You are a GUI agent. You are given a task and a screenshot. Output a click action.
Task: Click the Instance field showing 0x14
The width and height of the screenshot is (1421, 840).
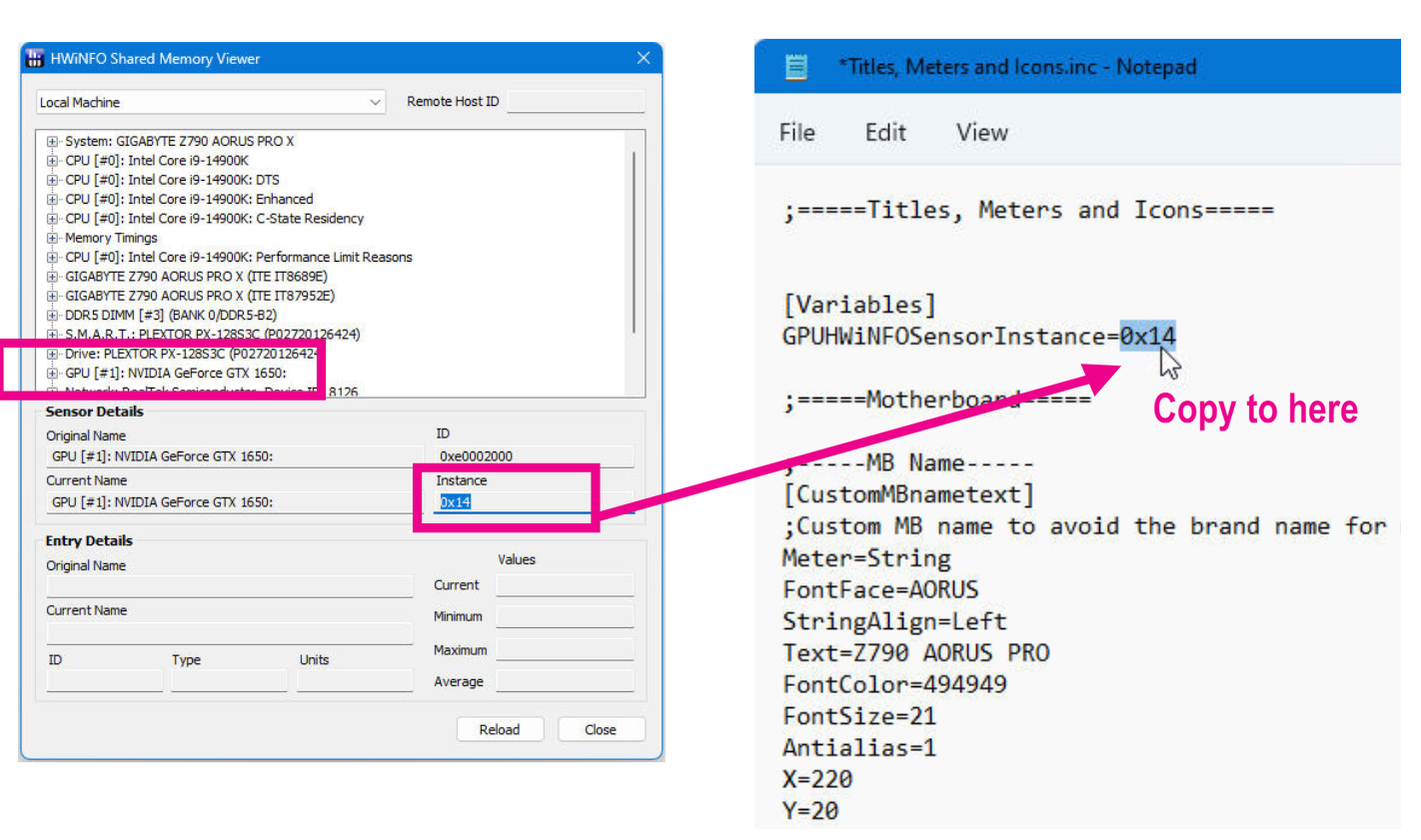pos(535,502)
